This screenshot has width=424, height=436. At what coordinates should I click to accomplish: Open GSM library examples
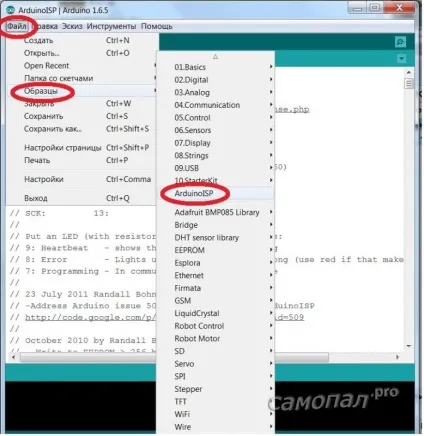[216, 301]
